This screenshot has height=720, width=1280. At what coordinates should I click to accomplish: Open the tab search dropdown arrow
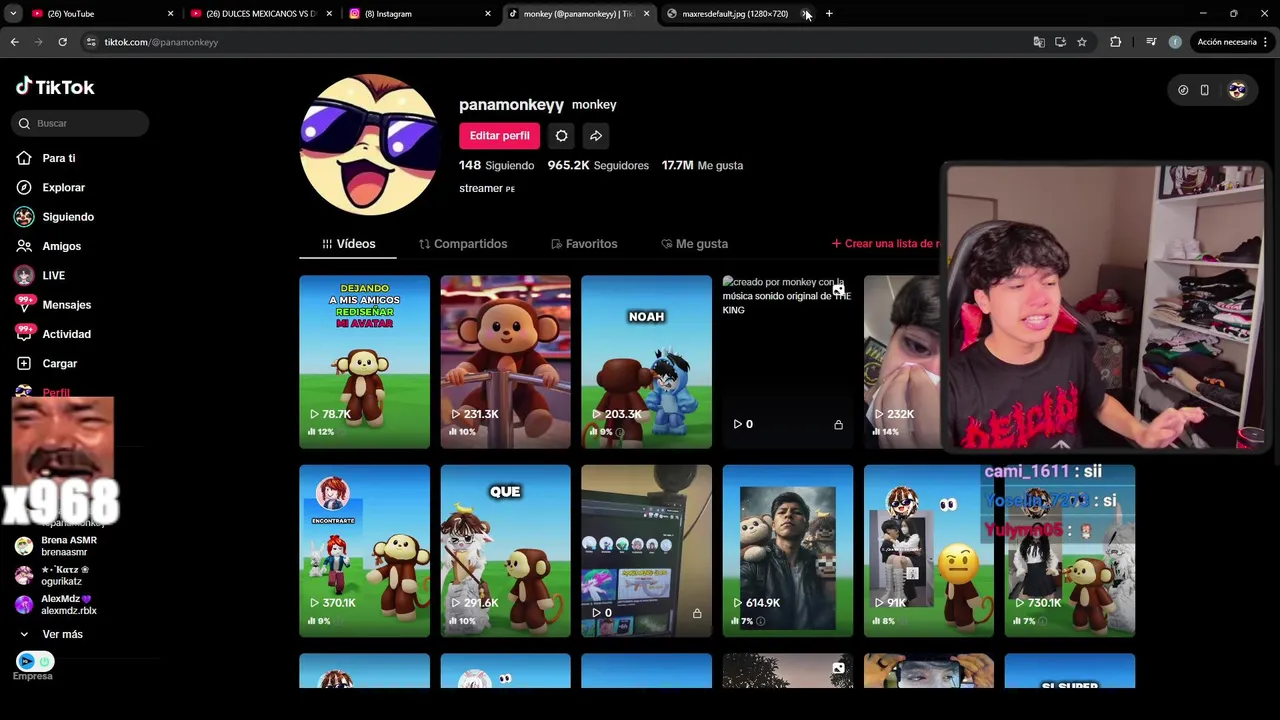coord(13,14)
